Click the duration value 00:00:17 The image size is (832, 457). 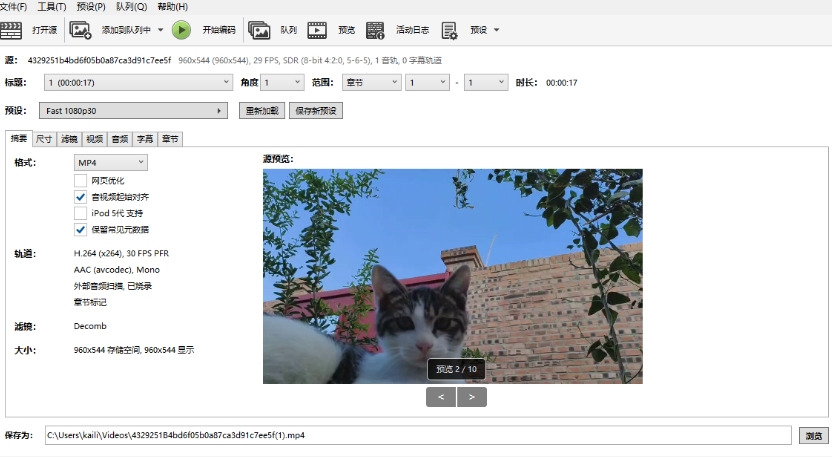(x=561, y=83)
